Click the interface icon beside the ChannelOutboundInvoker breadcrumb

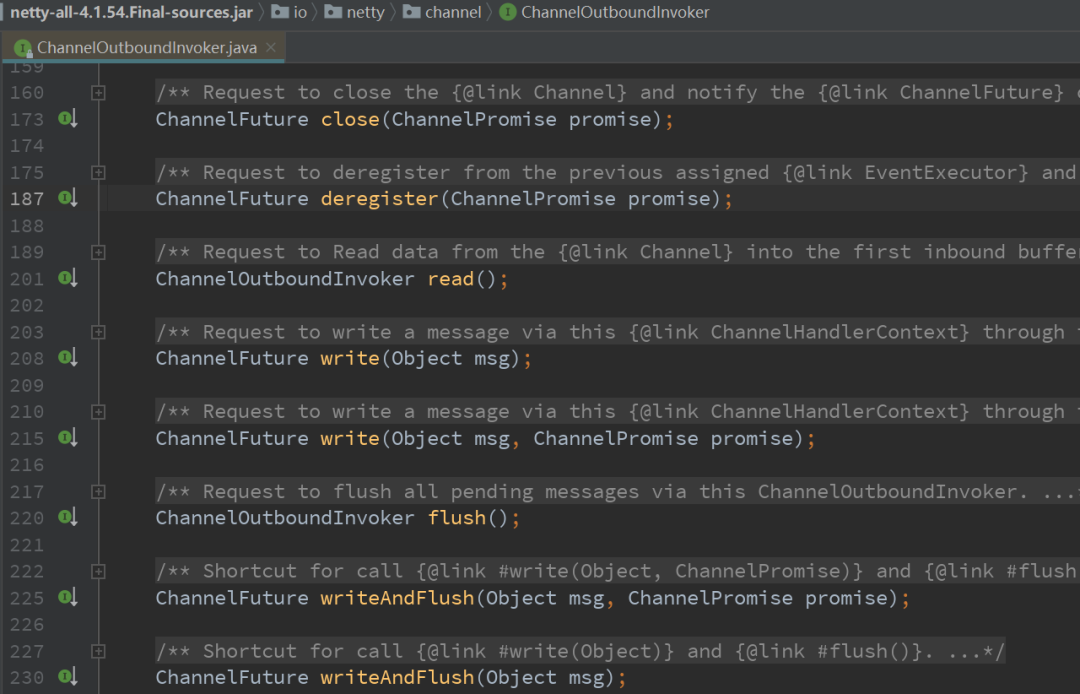pyautogui.click(x=508, y=12)
